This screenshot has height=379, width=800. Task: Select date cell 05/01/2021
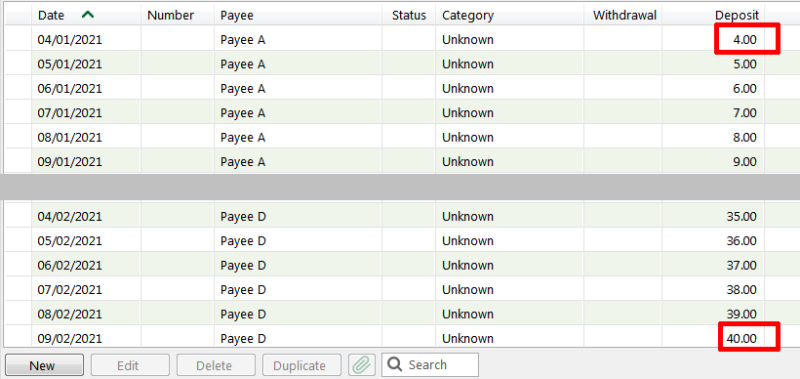point(70,64)
